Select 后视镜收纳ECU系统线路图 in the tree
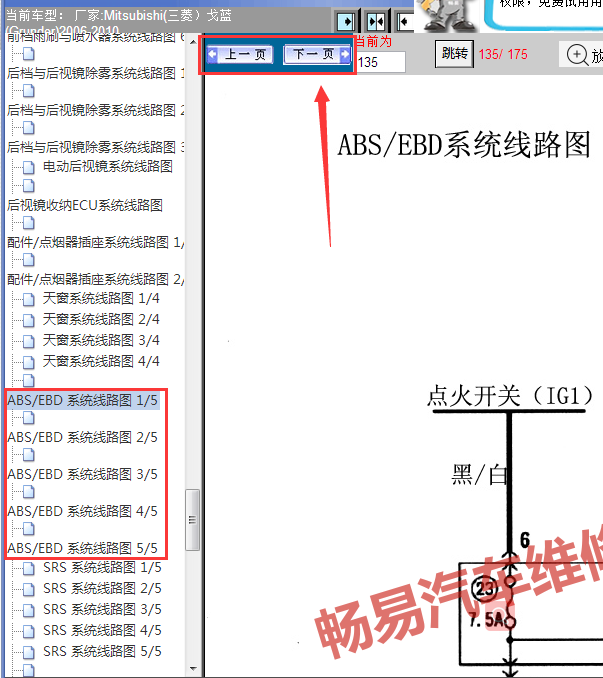The image size is (603, 678). point(84,205)
